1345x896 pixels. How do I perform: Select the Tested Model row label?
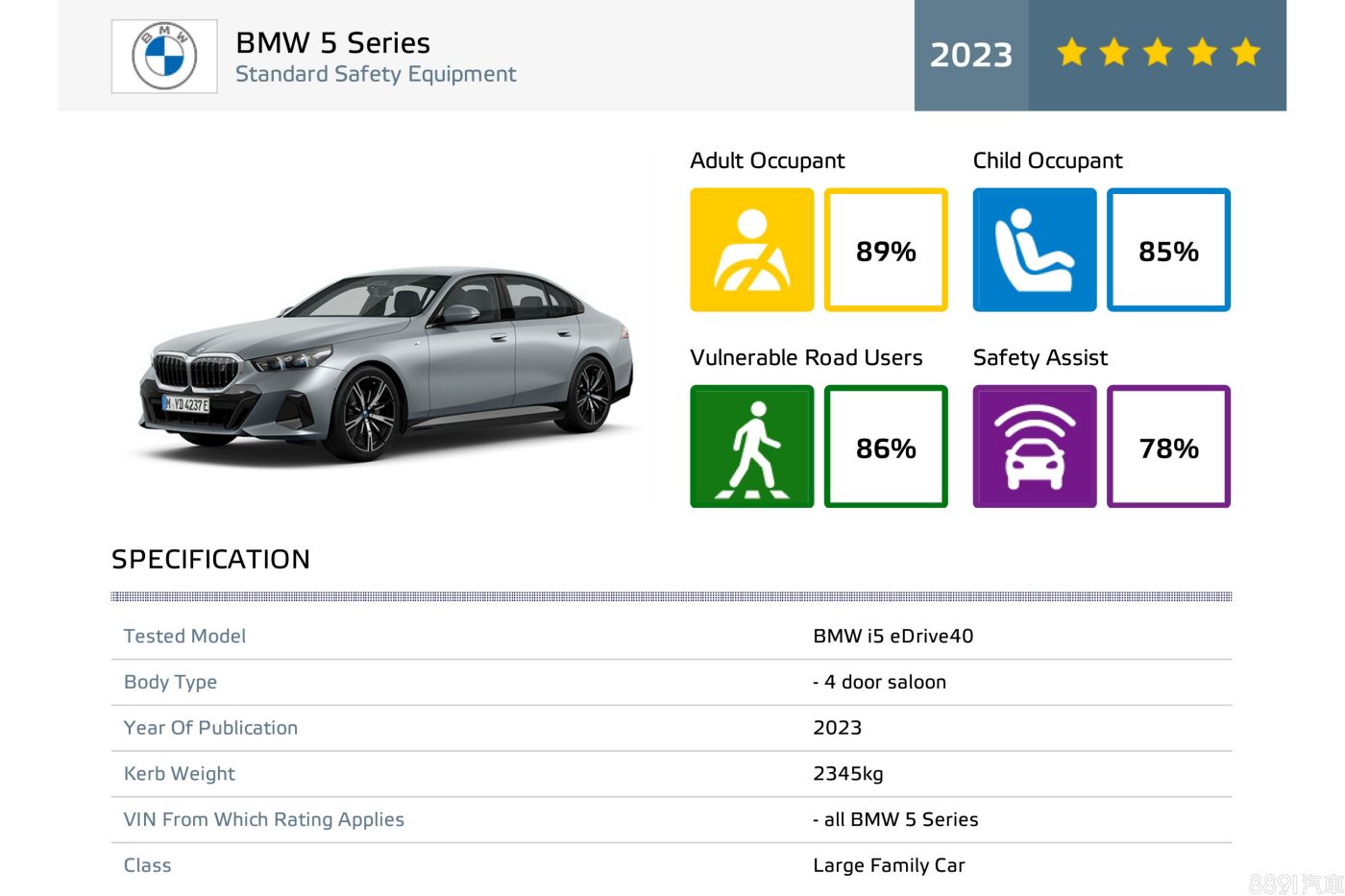[184, 636]
